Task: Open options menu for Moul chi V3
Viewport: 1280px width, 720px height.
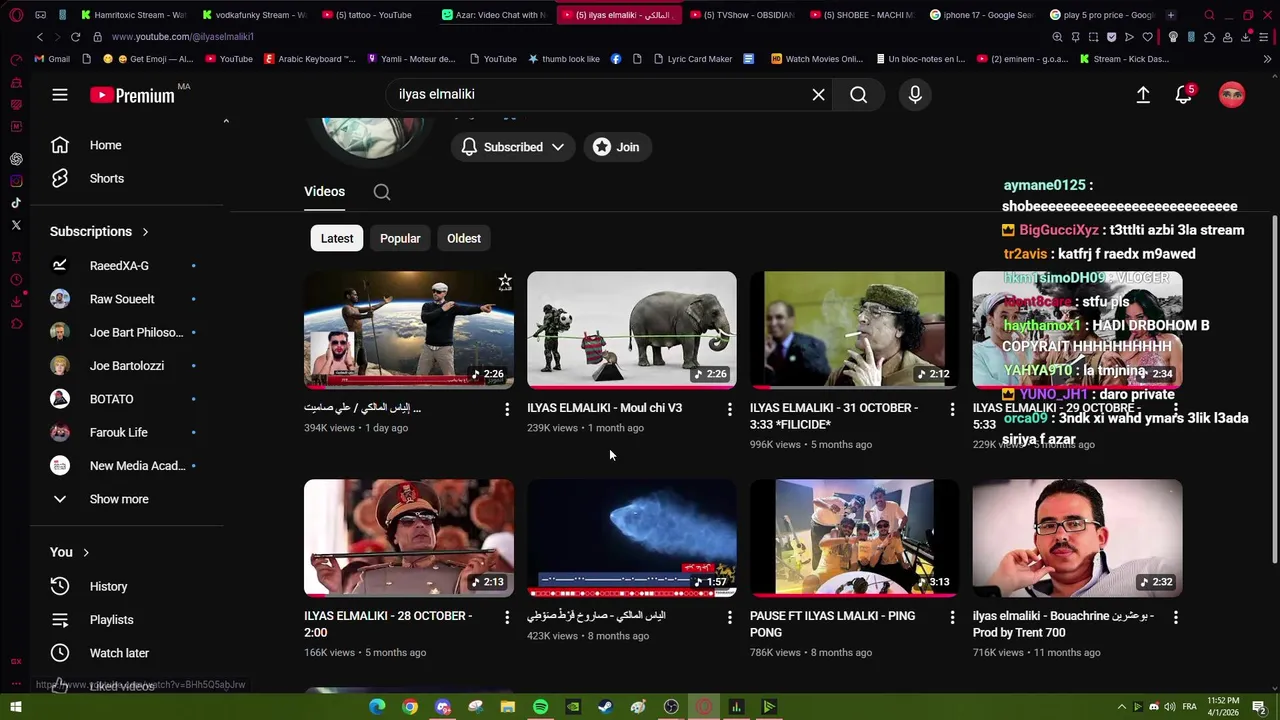Action: click(729, 409)
